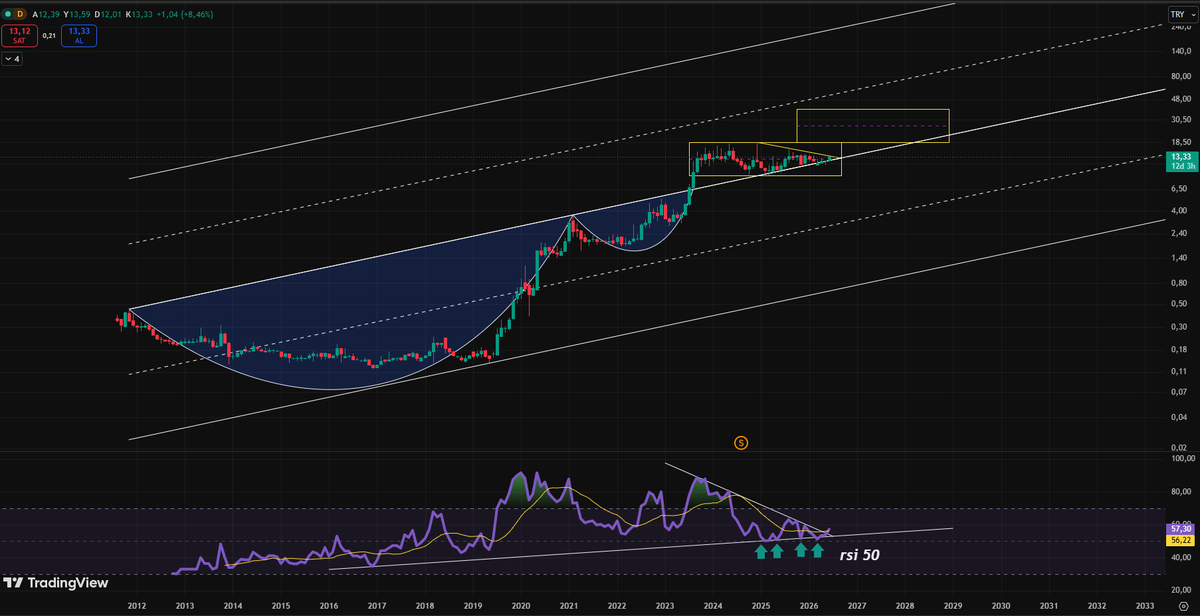Click the green market status dot
Image resolution: width=1200 pixels, height=616 pixels.
[x=8, y=15]
